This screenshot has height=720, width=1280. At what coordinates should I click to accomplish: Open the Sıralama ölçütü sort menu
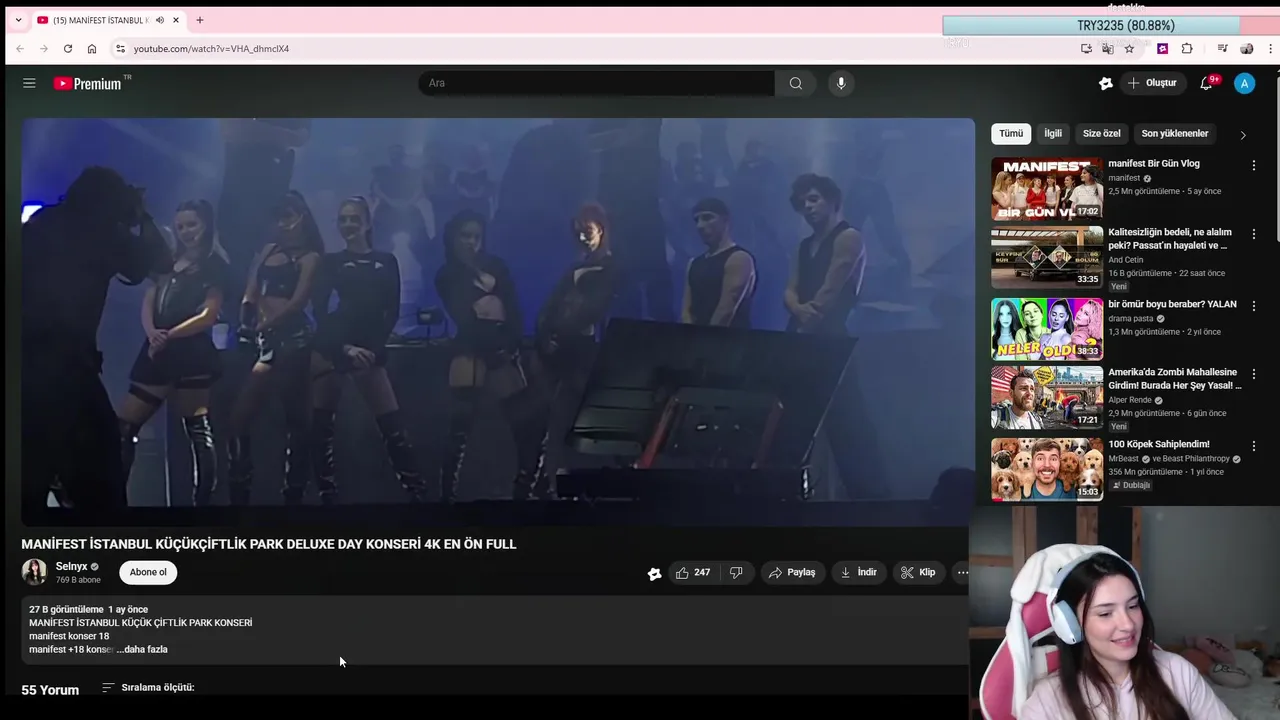(148, 687)
